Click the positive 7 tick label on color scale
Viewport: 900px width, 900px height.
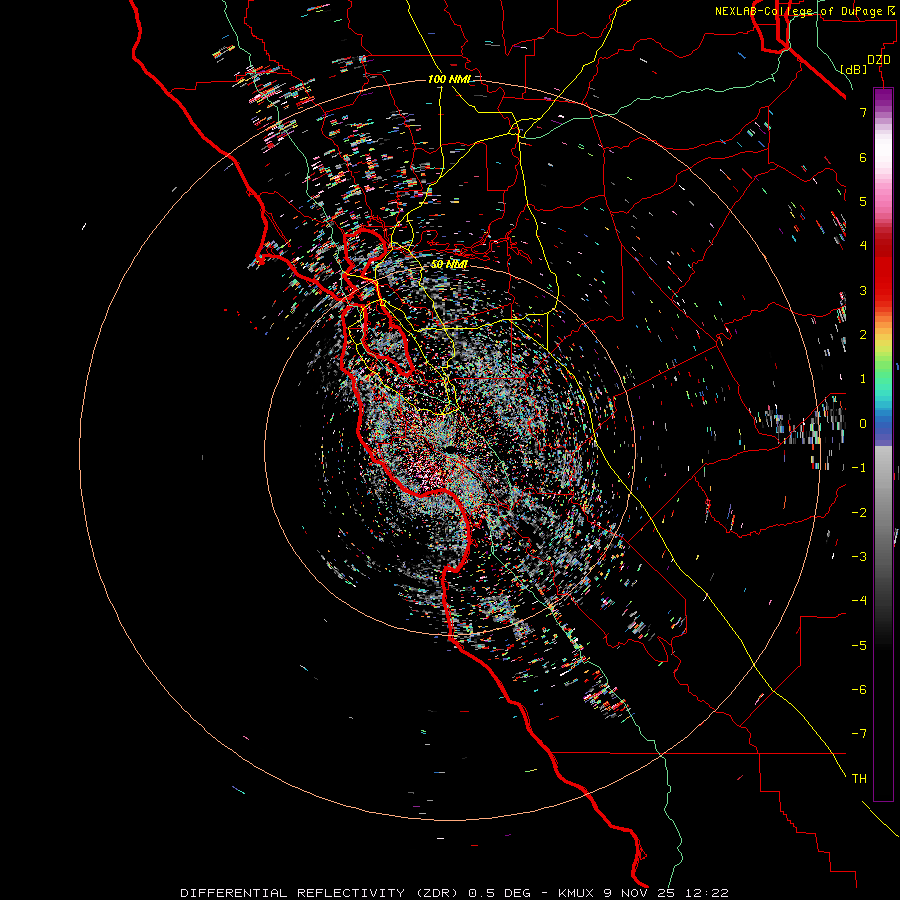tap(863, 112)
